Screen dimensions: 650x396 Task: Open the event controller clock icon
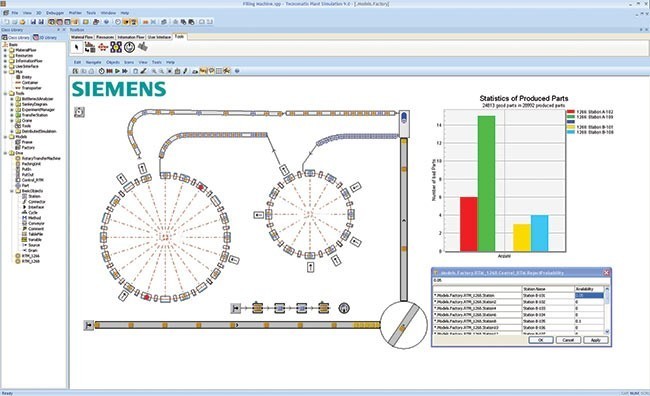tap(102, 71)
